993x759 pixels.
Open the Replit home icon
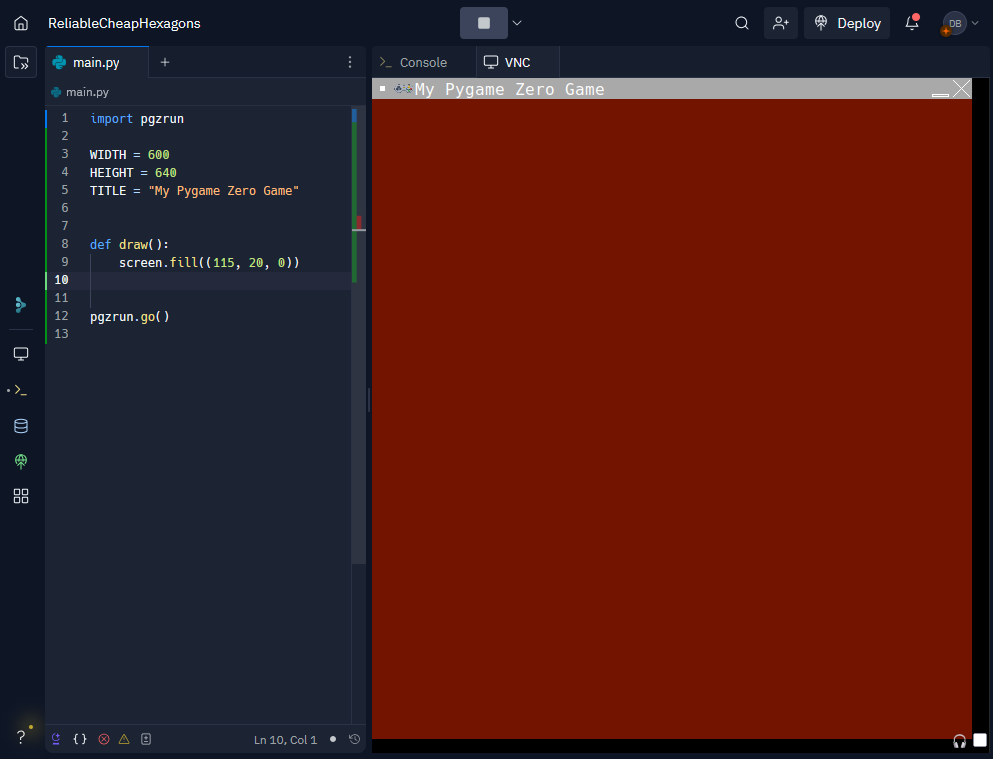[x=21, y=23]
